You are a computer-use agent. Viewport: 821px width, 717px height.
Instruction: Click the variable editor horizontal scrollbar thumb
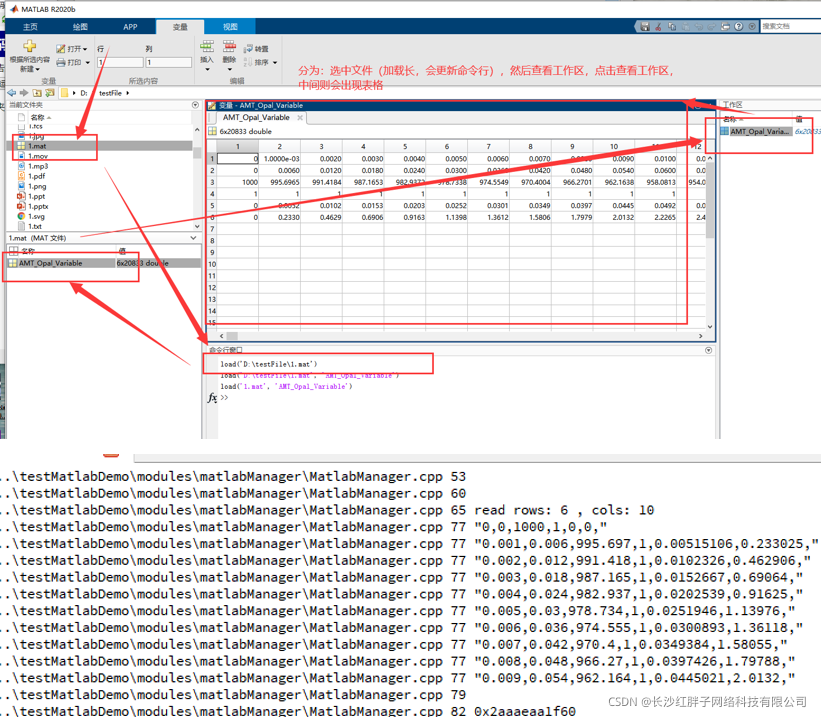pos(232,336)
